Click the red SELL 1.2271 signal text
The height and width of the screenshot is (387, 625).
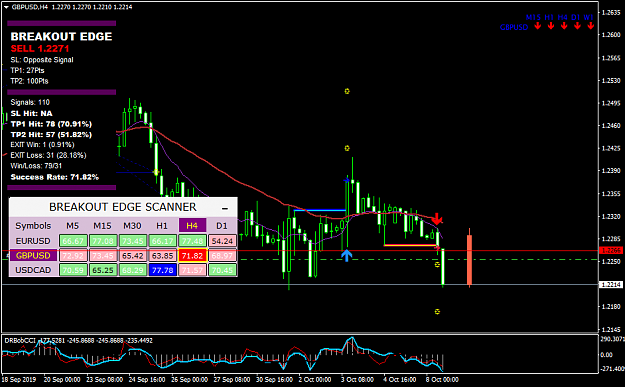click(x=40, y=49)
